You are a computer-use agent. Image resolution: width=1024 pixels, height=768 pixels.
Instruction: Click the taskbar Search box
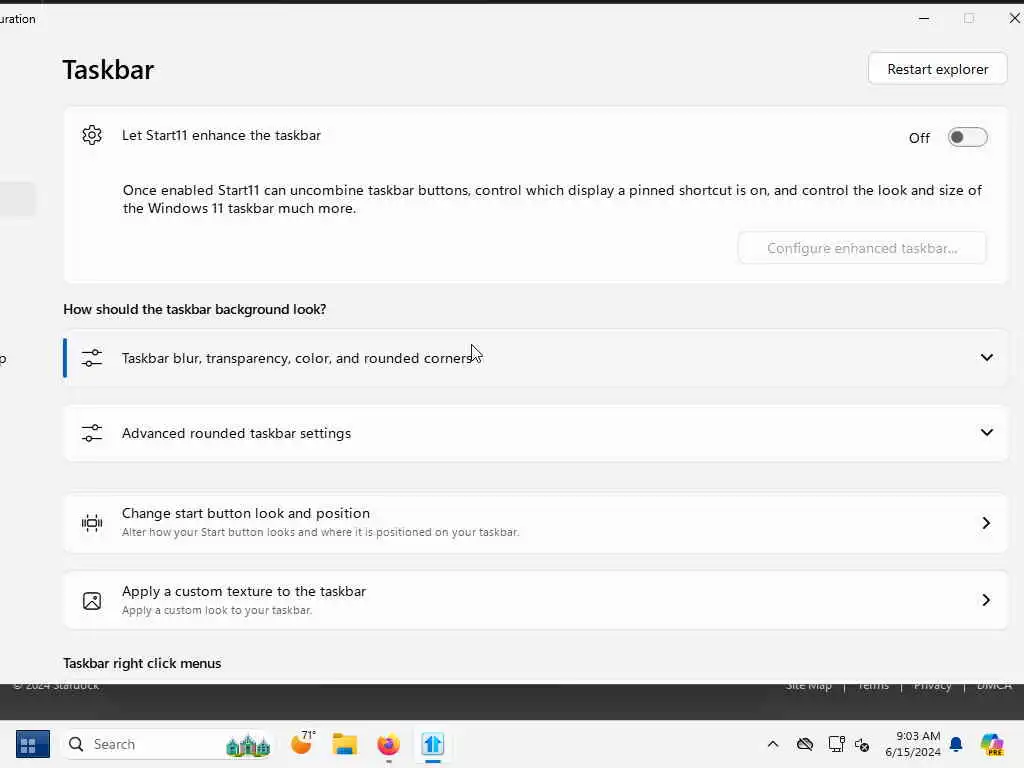pos(168,744)
